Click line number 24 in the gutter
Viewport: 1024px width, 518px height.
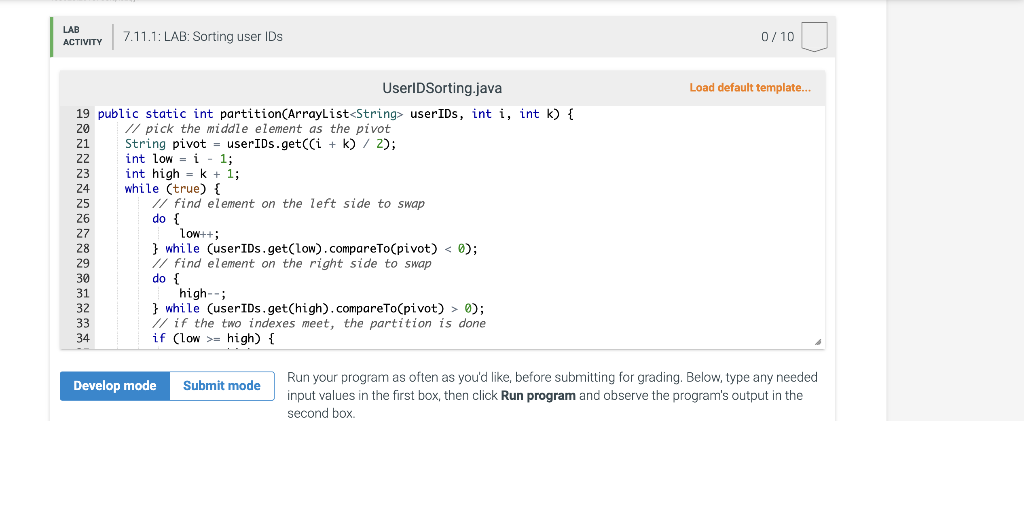click(83, 189)
